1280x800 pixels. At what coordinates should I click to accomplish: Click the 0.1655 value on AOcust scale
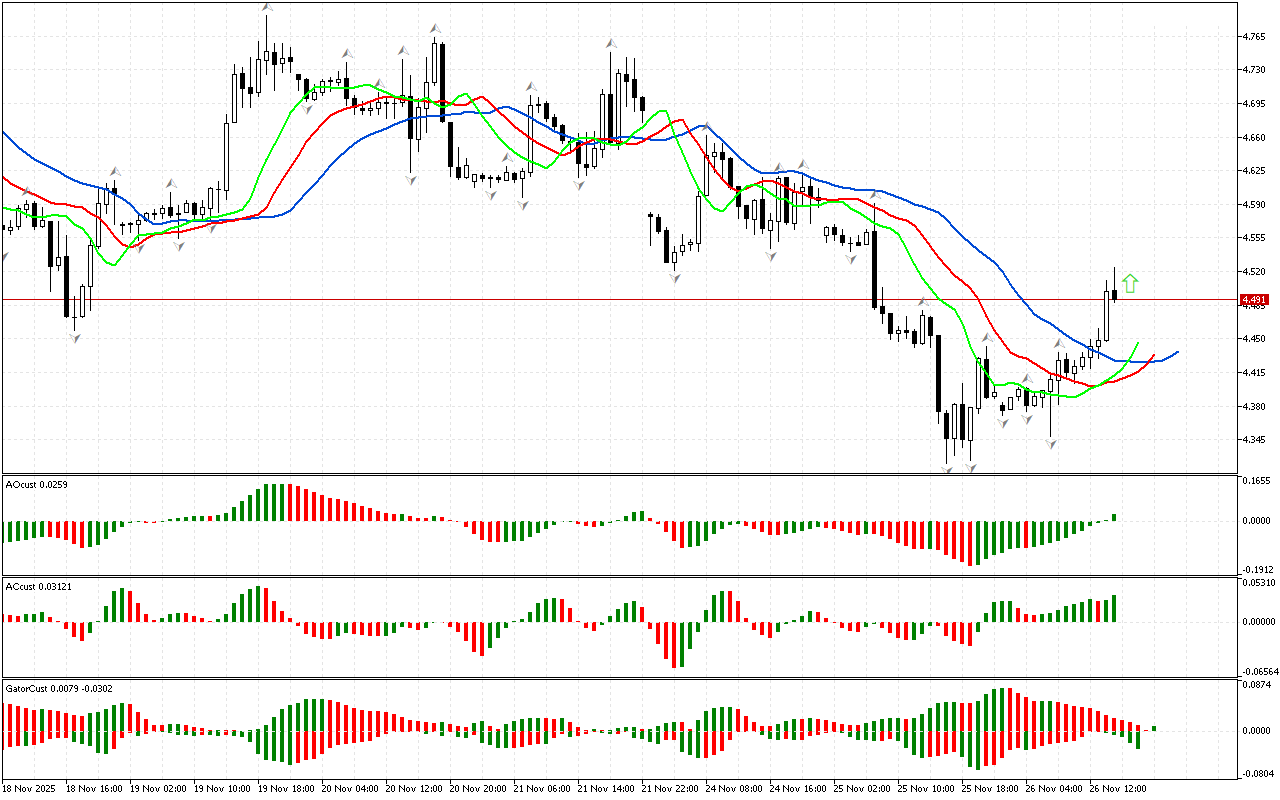[x=1256, y=481]
